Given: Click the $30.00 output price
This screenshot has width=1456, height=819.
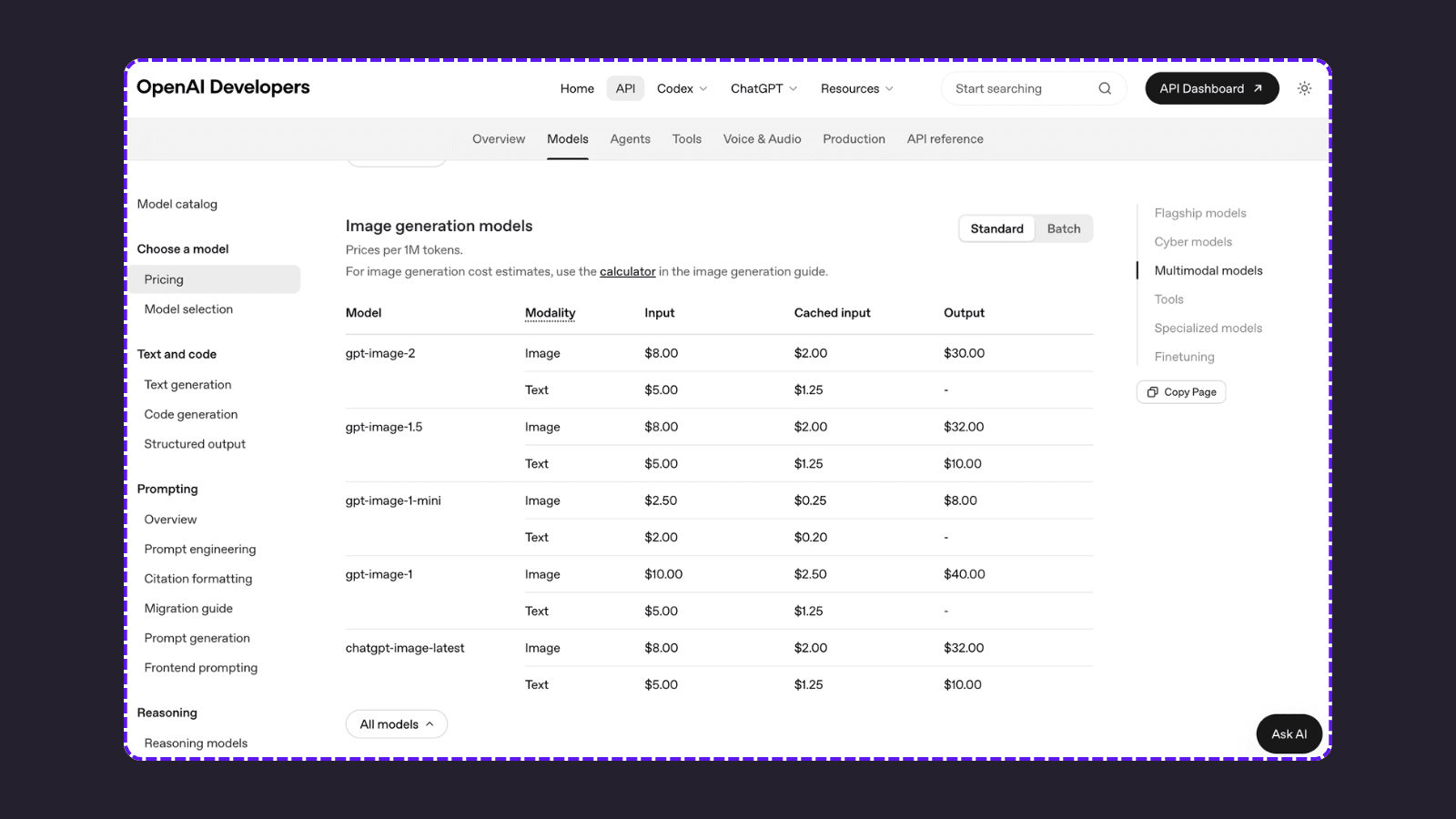Looking at the screenshot, I should (965, 353).
